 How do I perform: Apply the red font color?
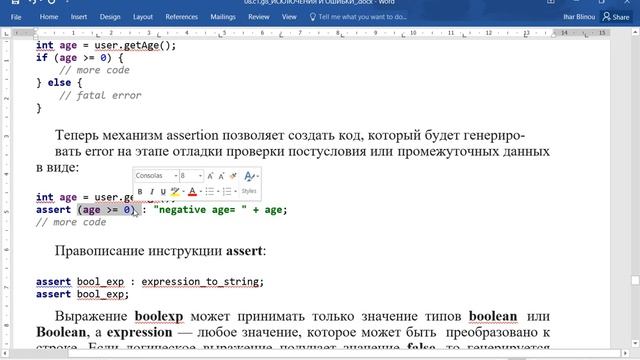point(192,191)
